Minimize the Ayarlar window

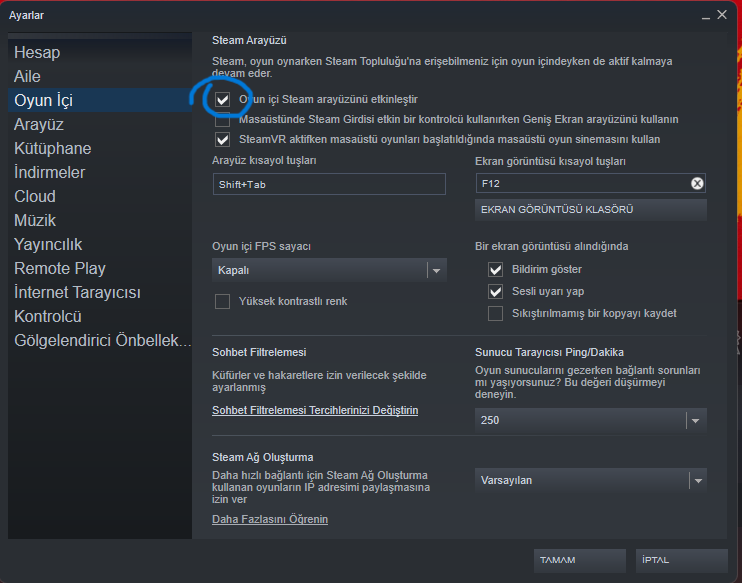706,16
